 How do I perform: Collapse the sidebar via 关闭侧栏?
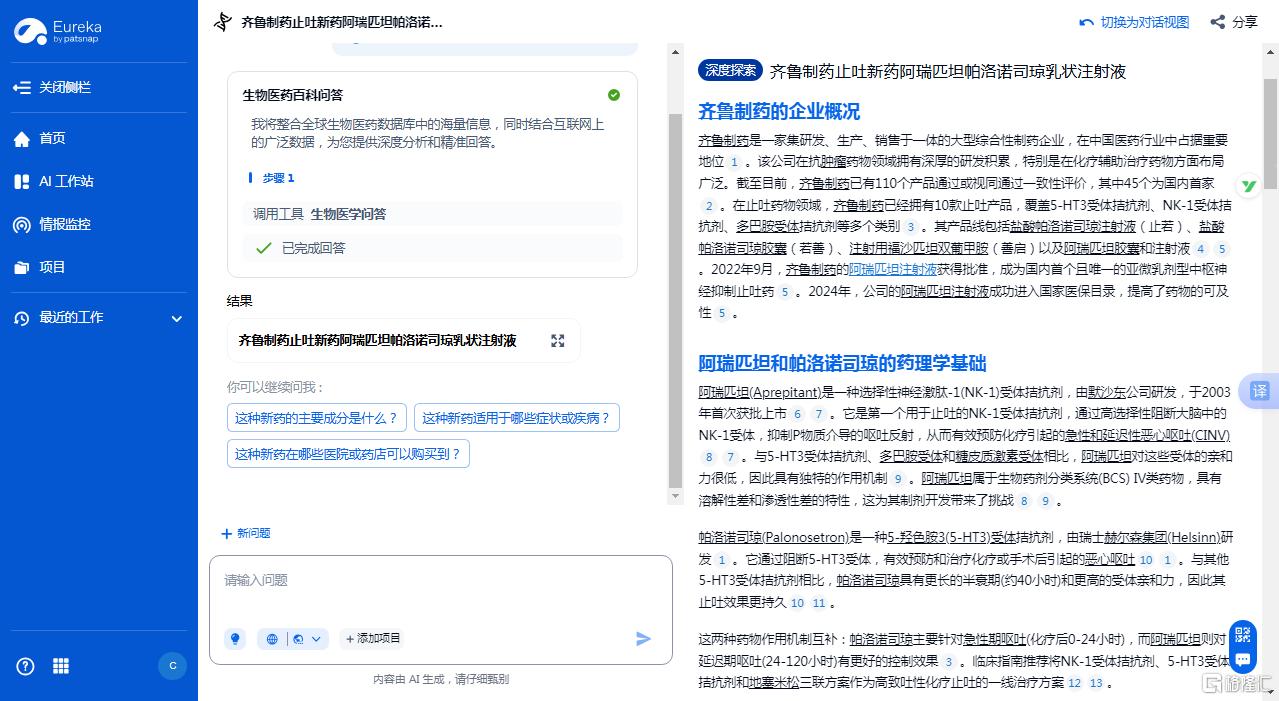[52, 88]
